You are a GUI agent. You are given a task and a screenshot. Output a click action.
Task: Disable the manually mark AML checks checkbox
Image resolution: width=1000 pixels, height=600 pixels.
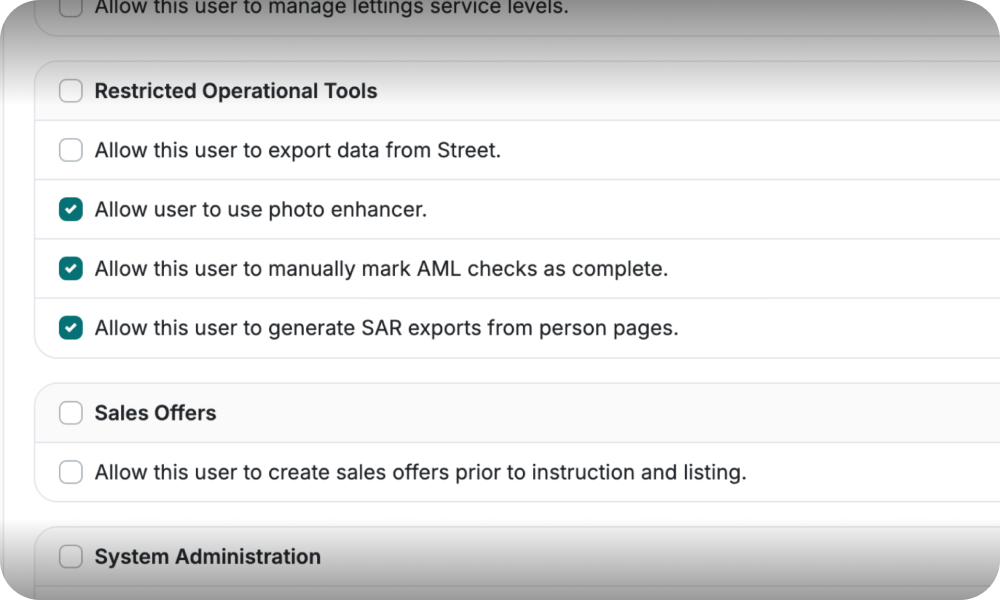71,269
